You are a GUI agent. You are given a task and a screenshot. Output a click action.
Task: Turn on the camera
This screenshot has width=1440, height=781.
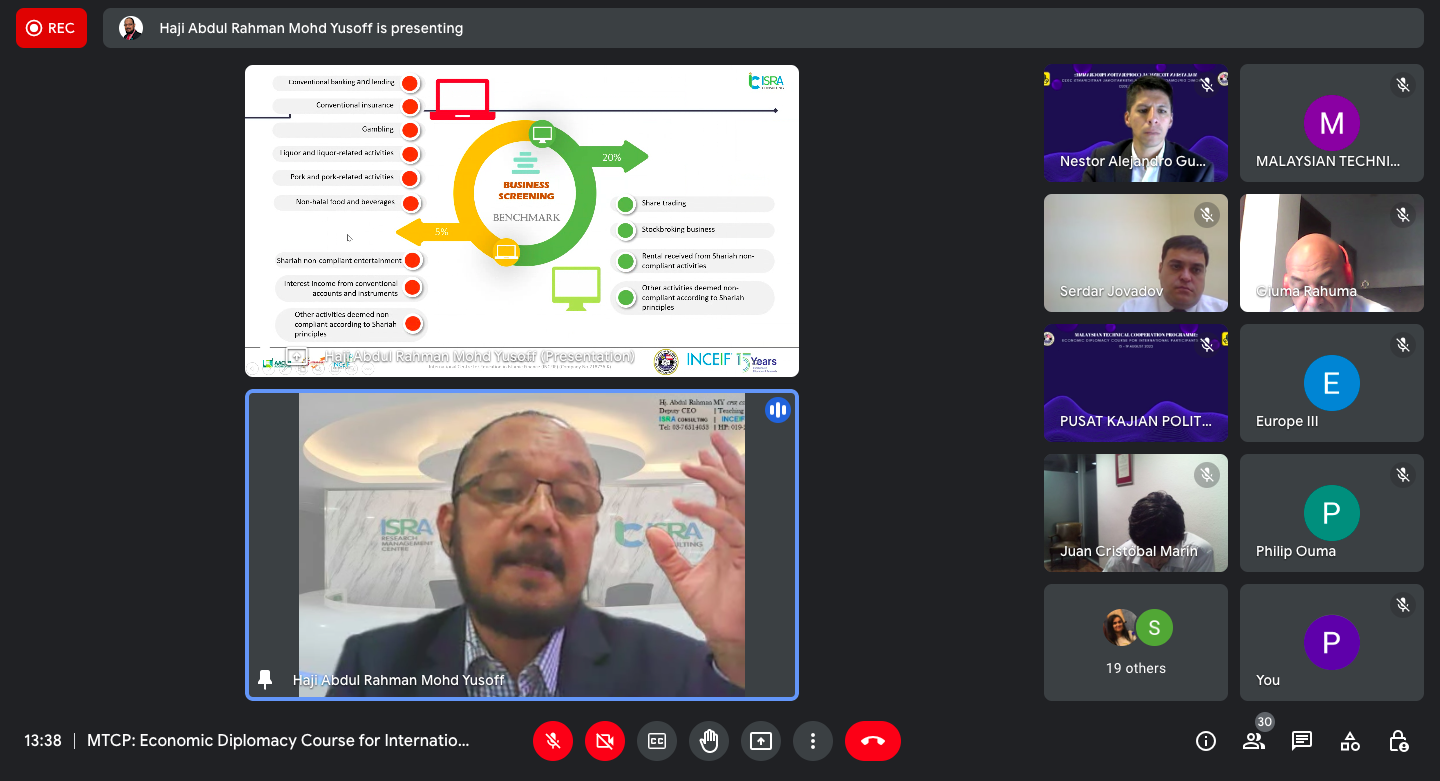(x=605, y=741)
